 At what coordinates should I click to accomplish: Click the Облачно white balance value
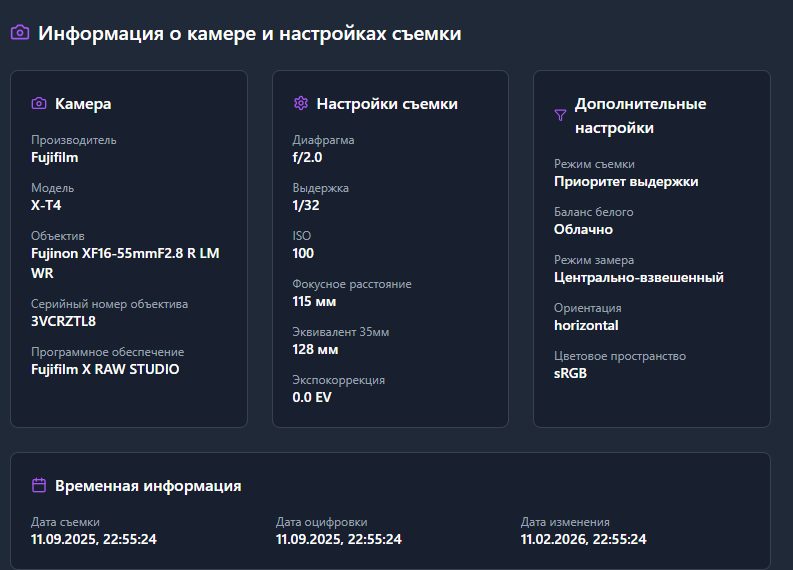click(583, 229)
